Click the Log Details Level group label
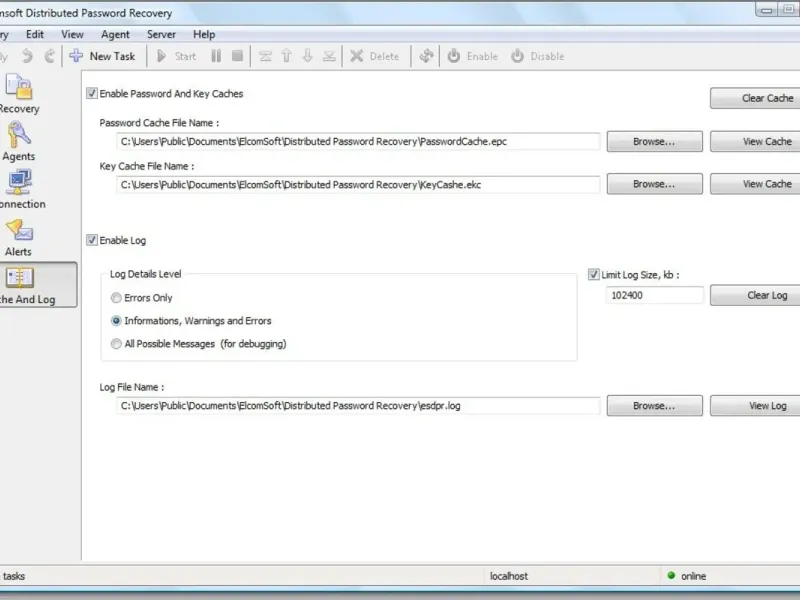 [145, 274]
